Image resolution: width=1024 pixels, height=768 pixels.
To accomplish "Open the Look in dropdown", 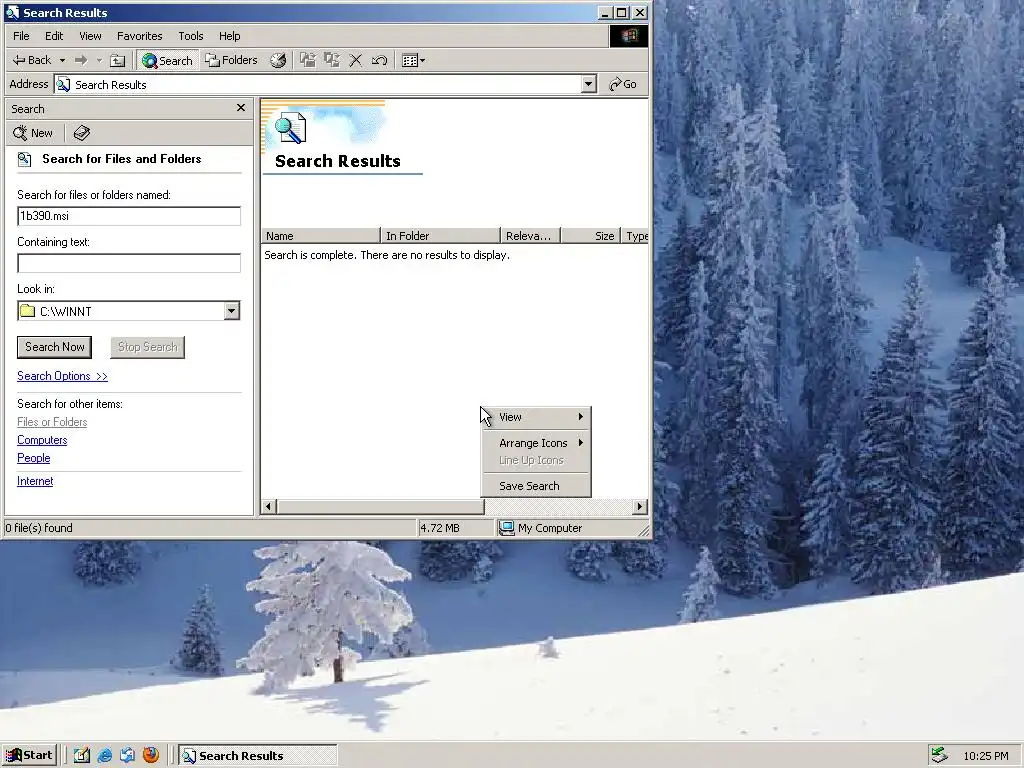I will tap(232, 311).
